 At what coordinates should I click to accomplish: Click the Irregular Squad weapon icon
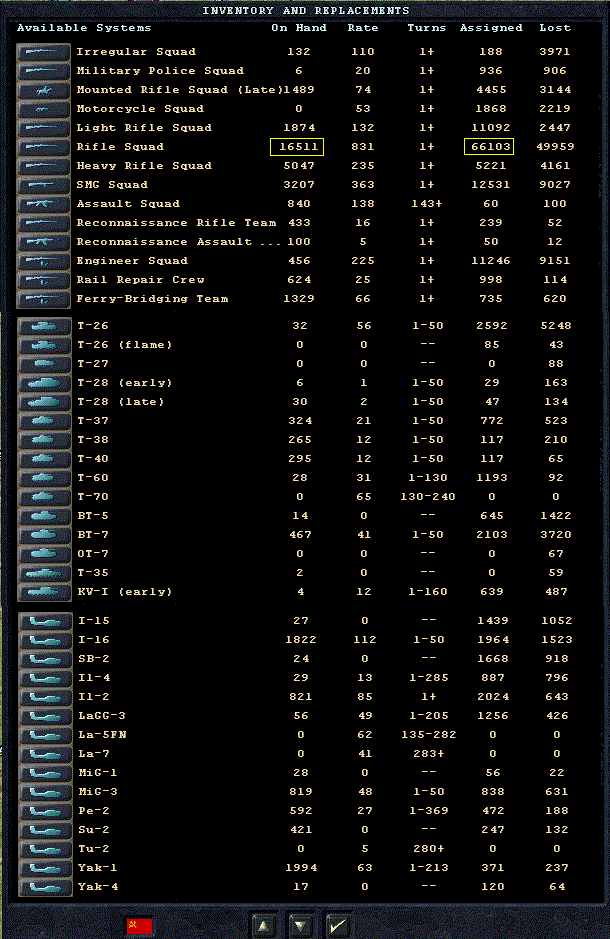(44, 52)
